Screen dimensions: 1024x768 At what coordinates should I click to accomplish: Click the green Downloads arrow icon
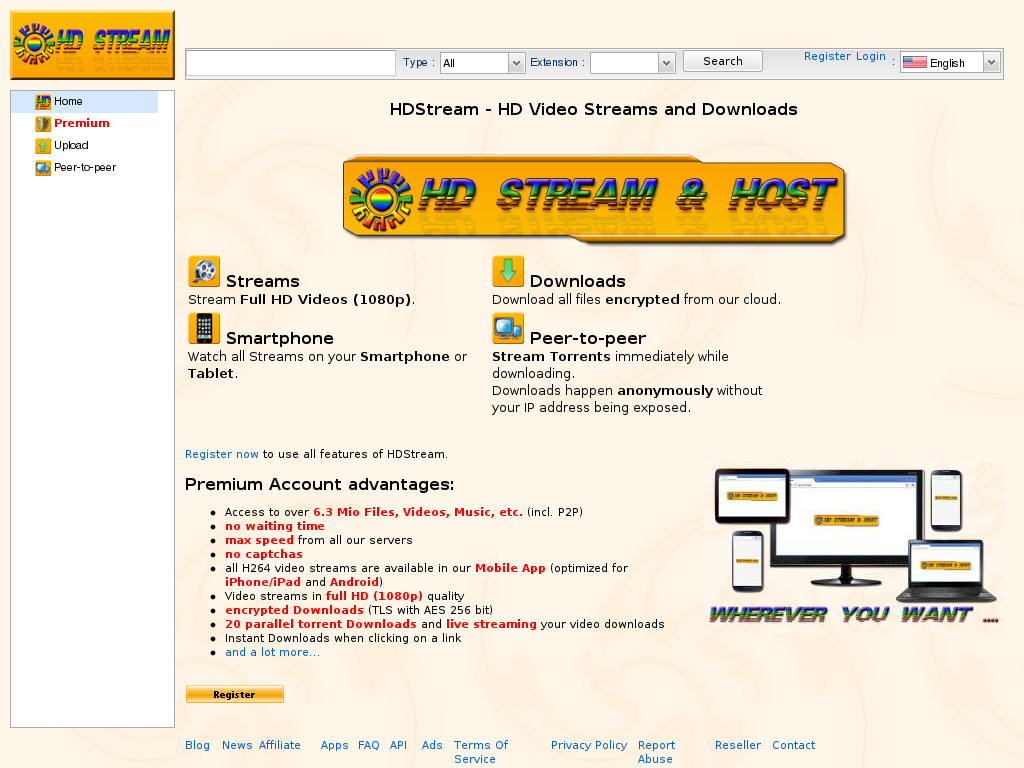pos(507,270)
